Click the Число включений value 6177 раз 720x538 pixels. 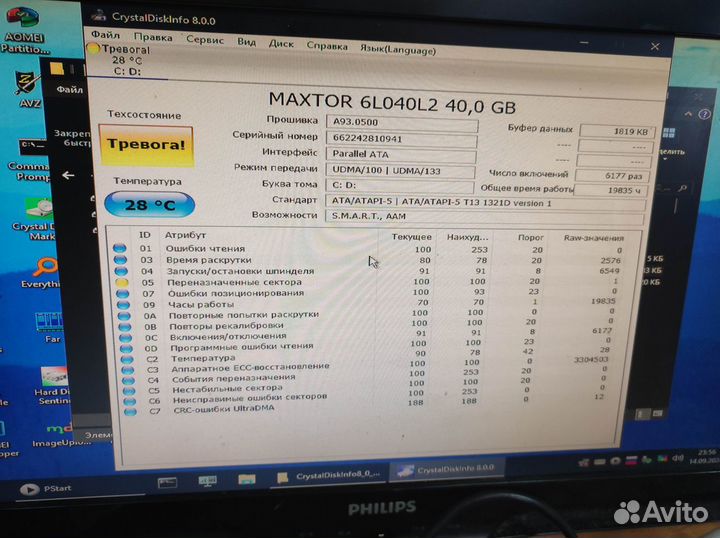tap(613, 175)
